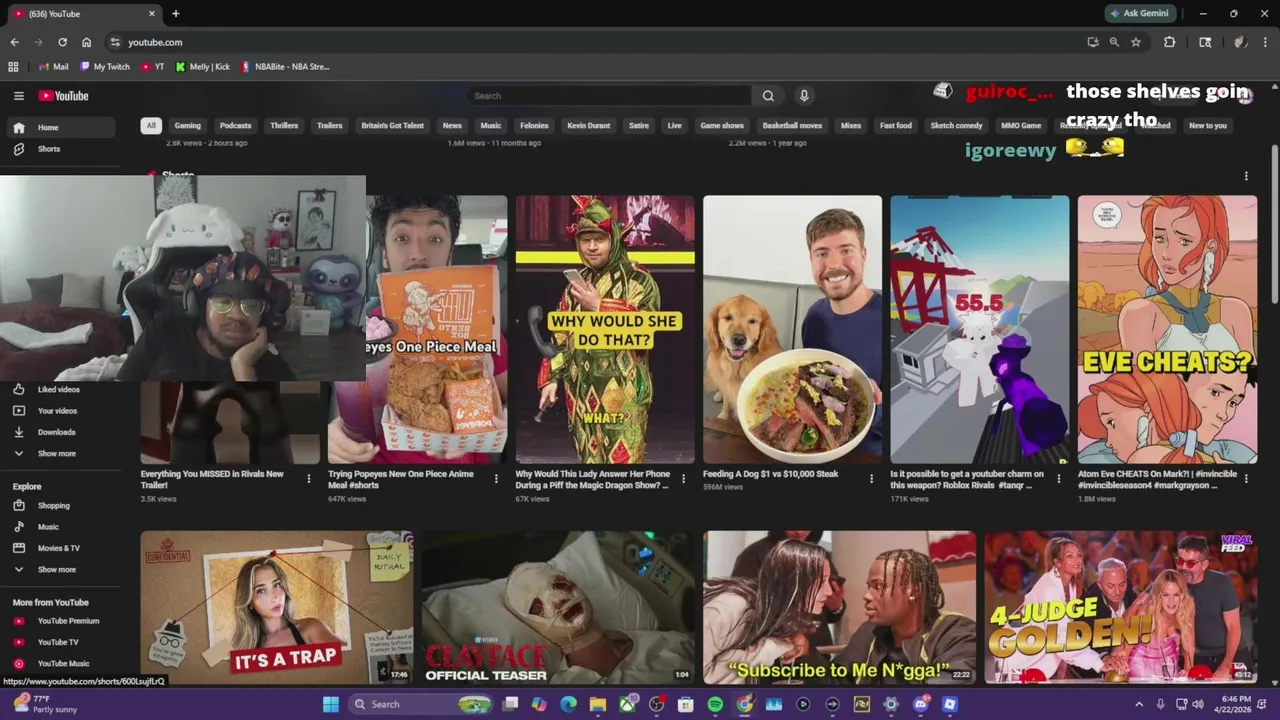Open options for Feeding A Dog short
1280x720 pixels.
click(871, 479)
